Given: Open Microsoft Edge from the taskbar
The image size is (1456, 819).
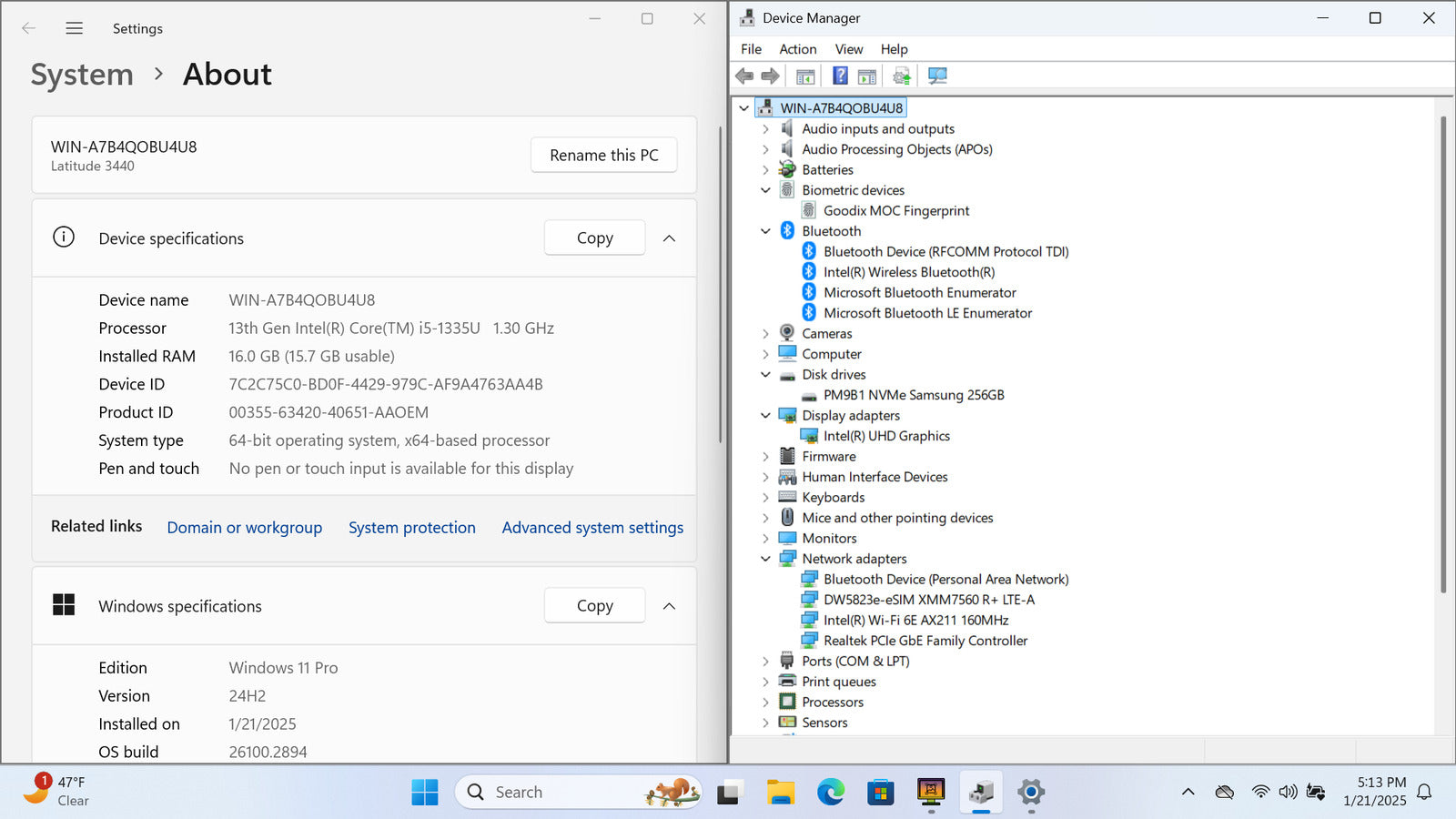Looking at the screenshot, I should point(830,792).
